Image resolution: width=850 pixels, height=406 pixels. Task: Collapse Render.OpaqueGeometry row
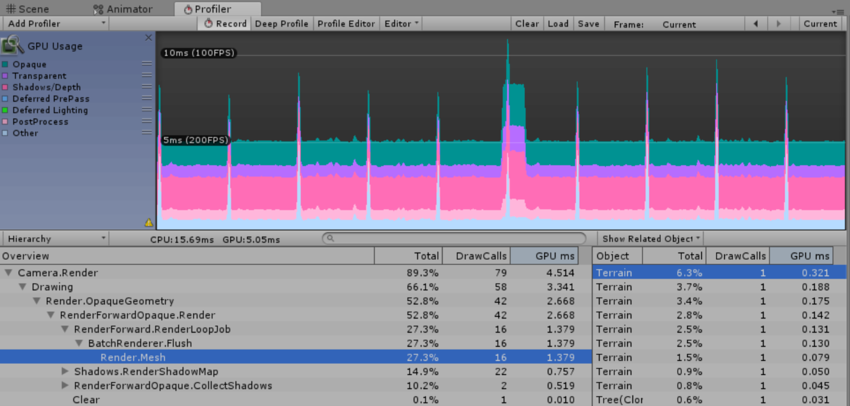(x=36, y=301)
